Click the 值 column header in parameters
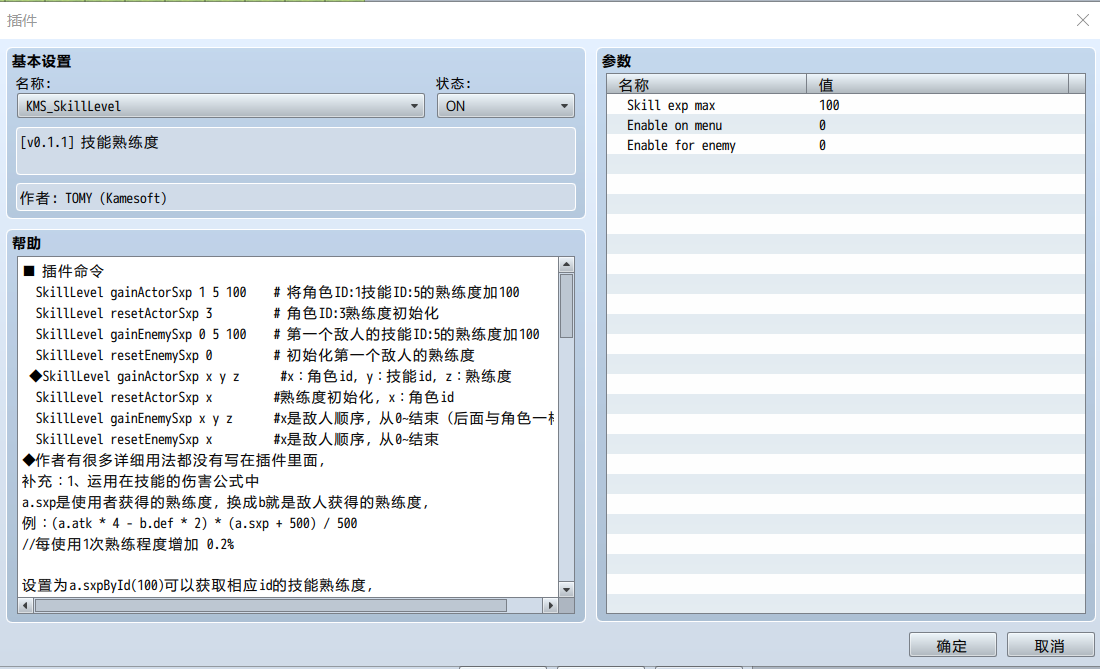The image size is (1100, 669). (937, 85)
